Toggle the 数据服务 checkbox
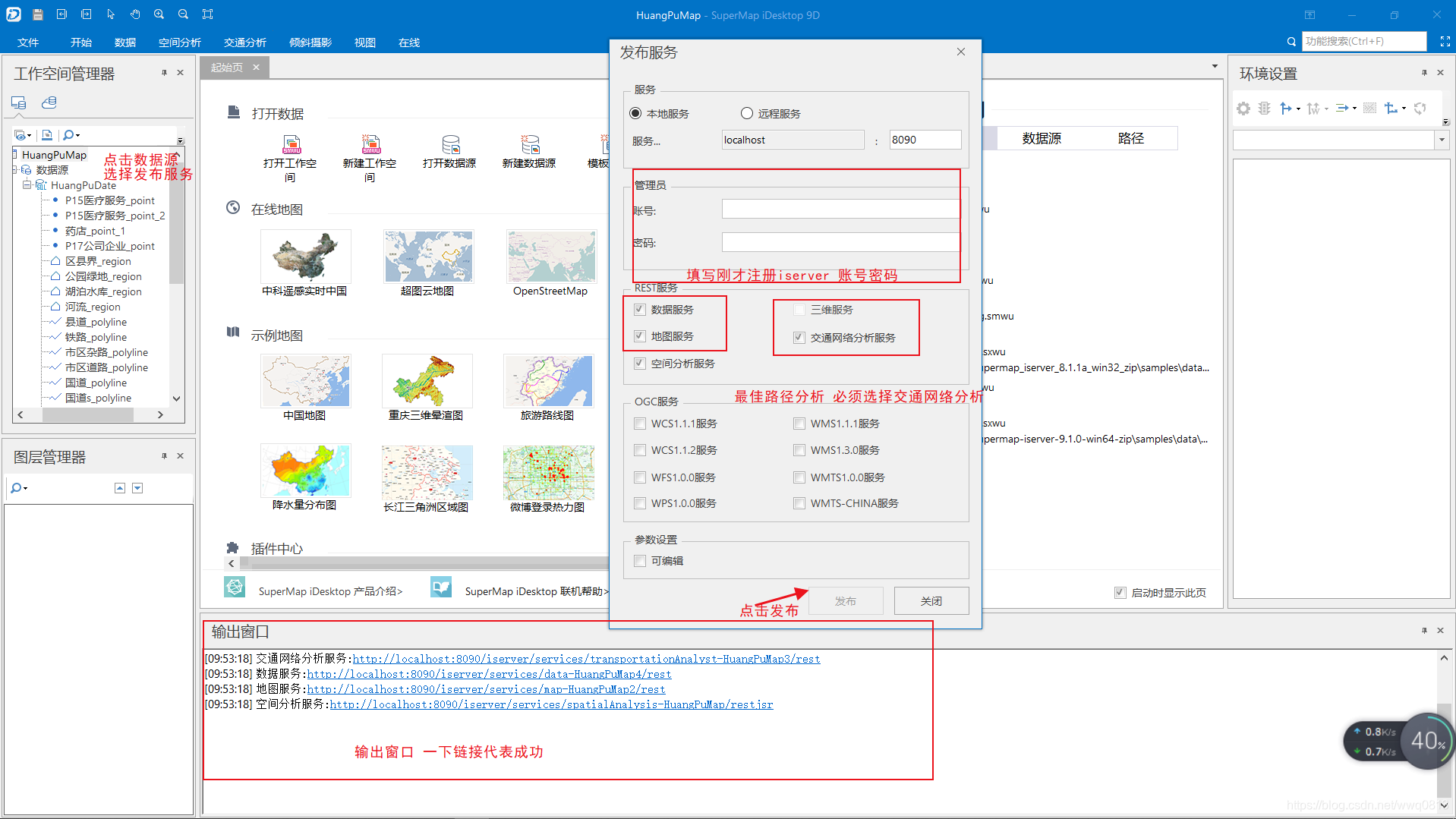The width and height of the screenshot is (1456, 819). coord(640,310)
